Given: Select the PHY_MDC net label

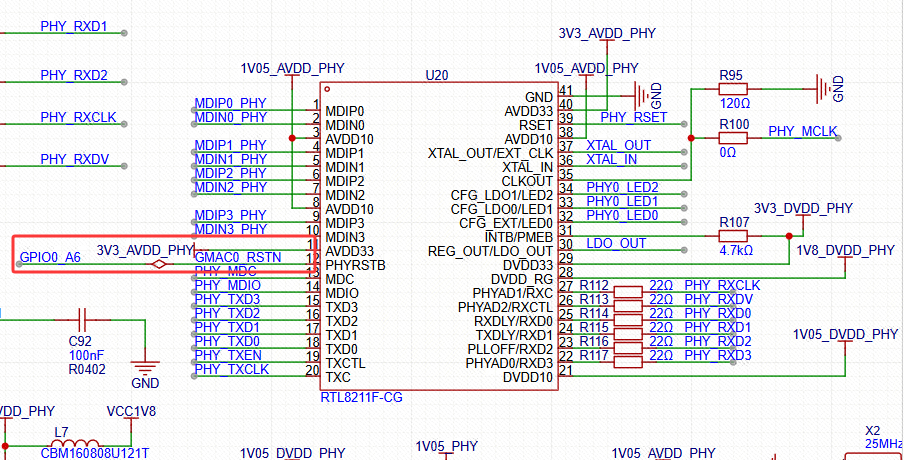Looking at the screenshot, I should [x=225, y=271].
